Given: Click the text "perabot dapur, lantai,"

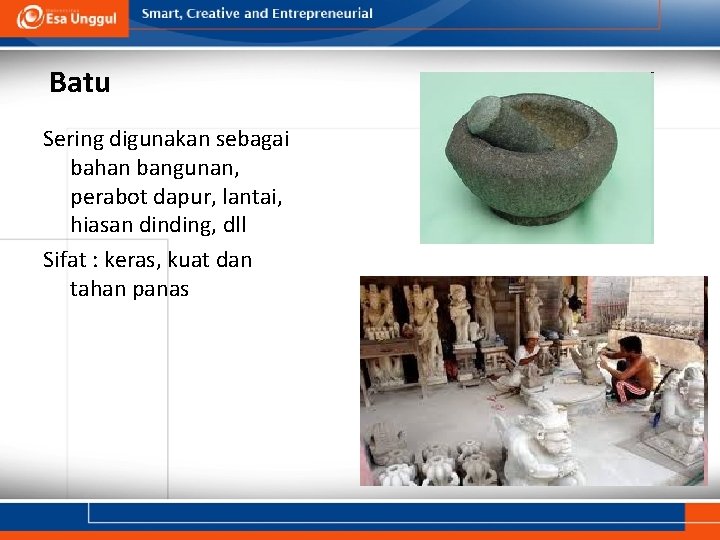Looking at the screenshot, I should click(176, 197).
